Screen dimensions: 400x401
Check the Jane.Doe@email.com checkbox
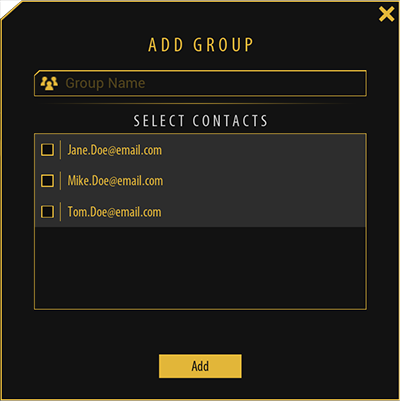[x=47, y=150]
